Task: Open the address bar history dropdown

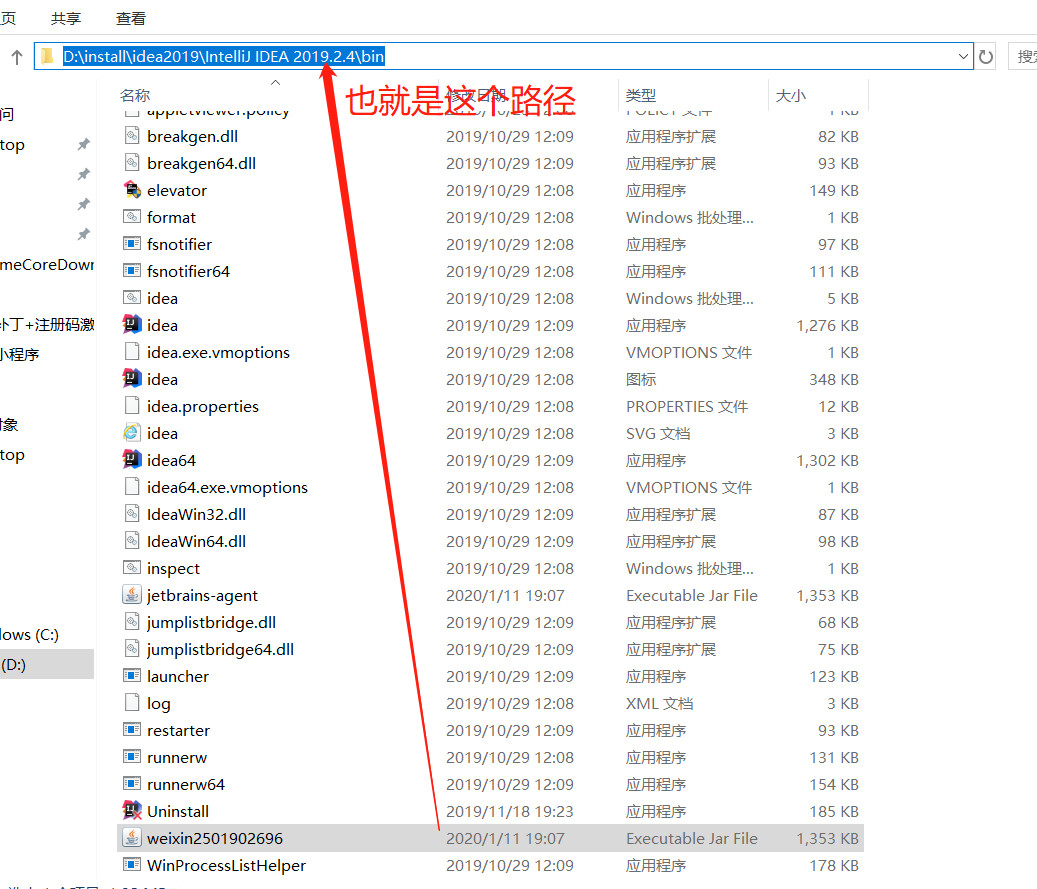Action: click(963, 57)
